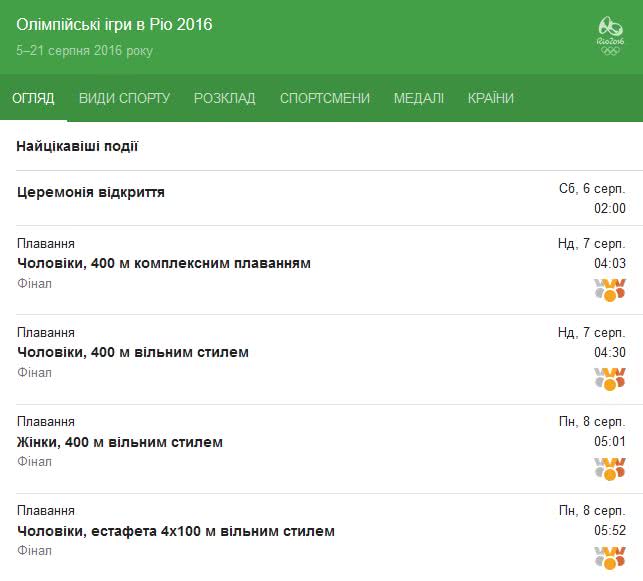Click the Нд, 7 серп. date above 04:30
The width and height of the screenshot is (643, 581).
[x=592, y=333]
